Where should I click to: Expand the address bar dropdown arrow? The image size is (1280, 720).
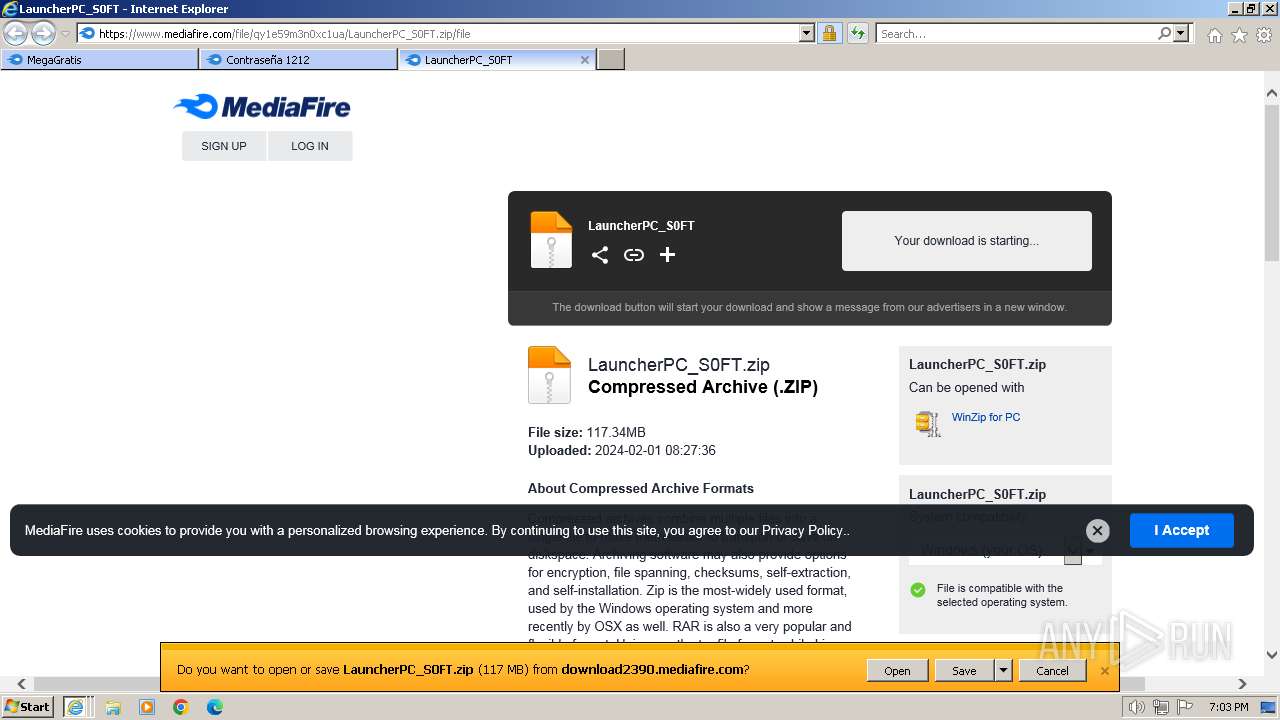(x=807, y=33)
